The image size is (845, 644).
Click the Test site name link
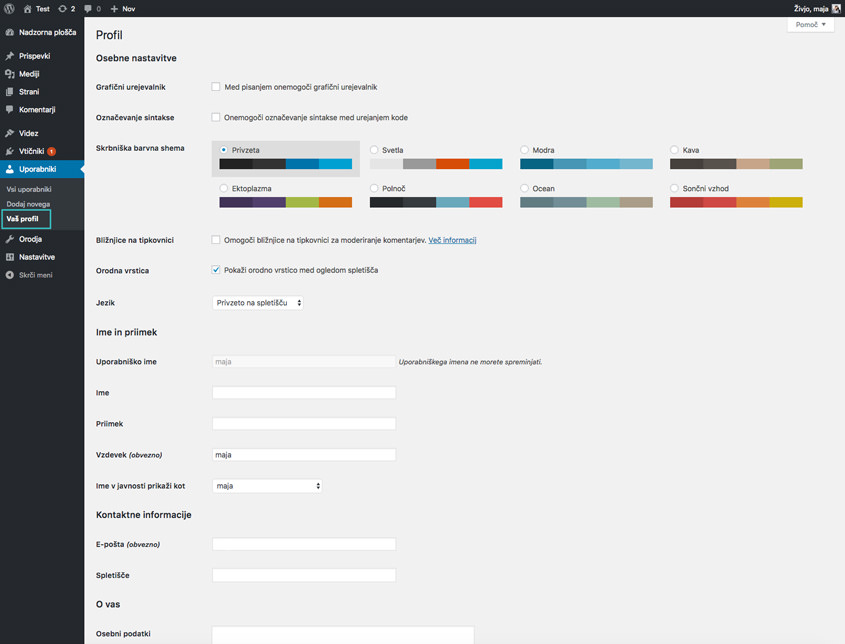(x=43, y=9)
